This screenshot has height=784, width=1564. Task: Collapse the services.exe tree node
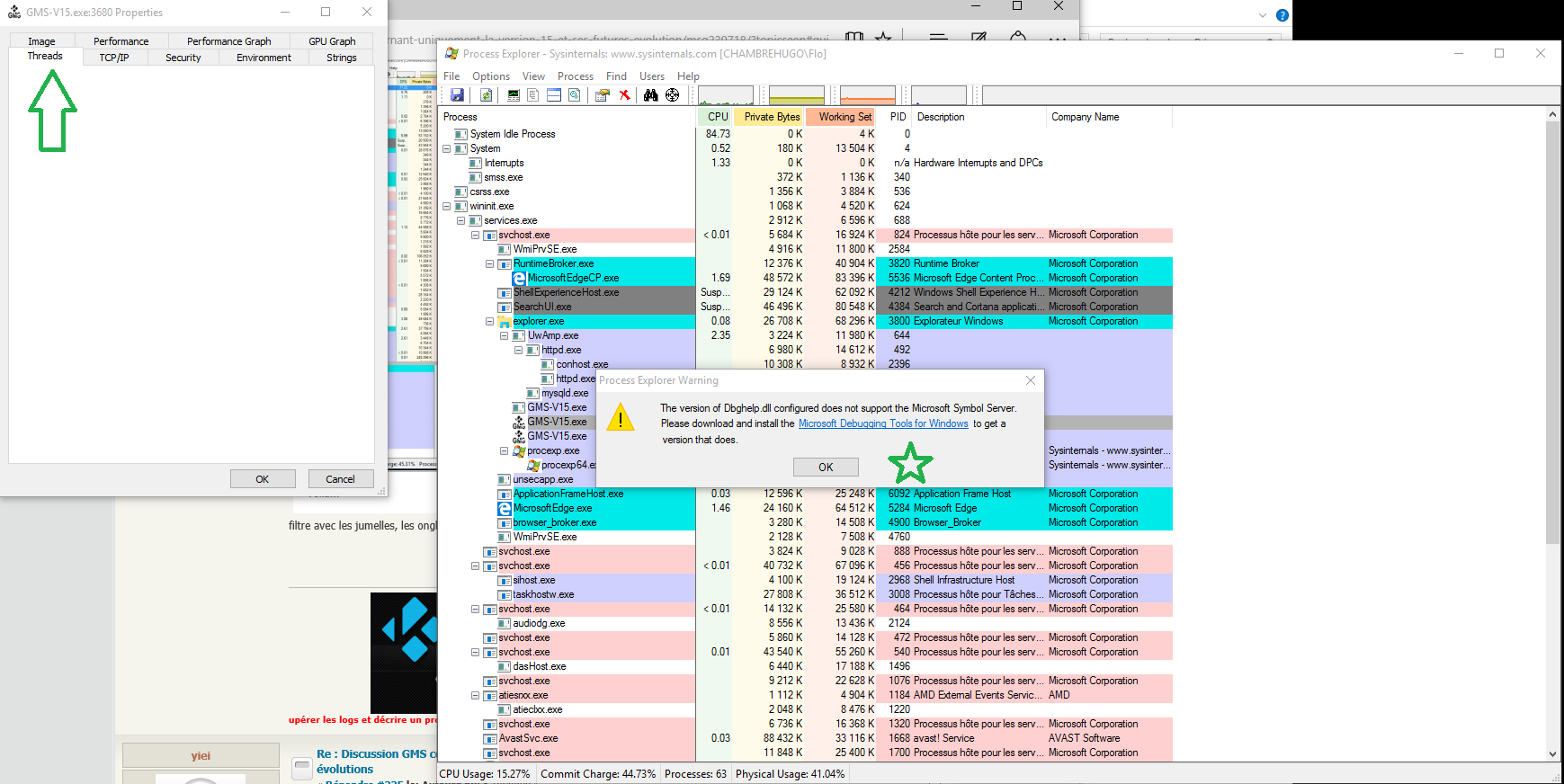pyautogui.click(x=461, y=220)
